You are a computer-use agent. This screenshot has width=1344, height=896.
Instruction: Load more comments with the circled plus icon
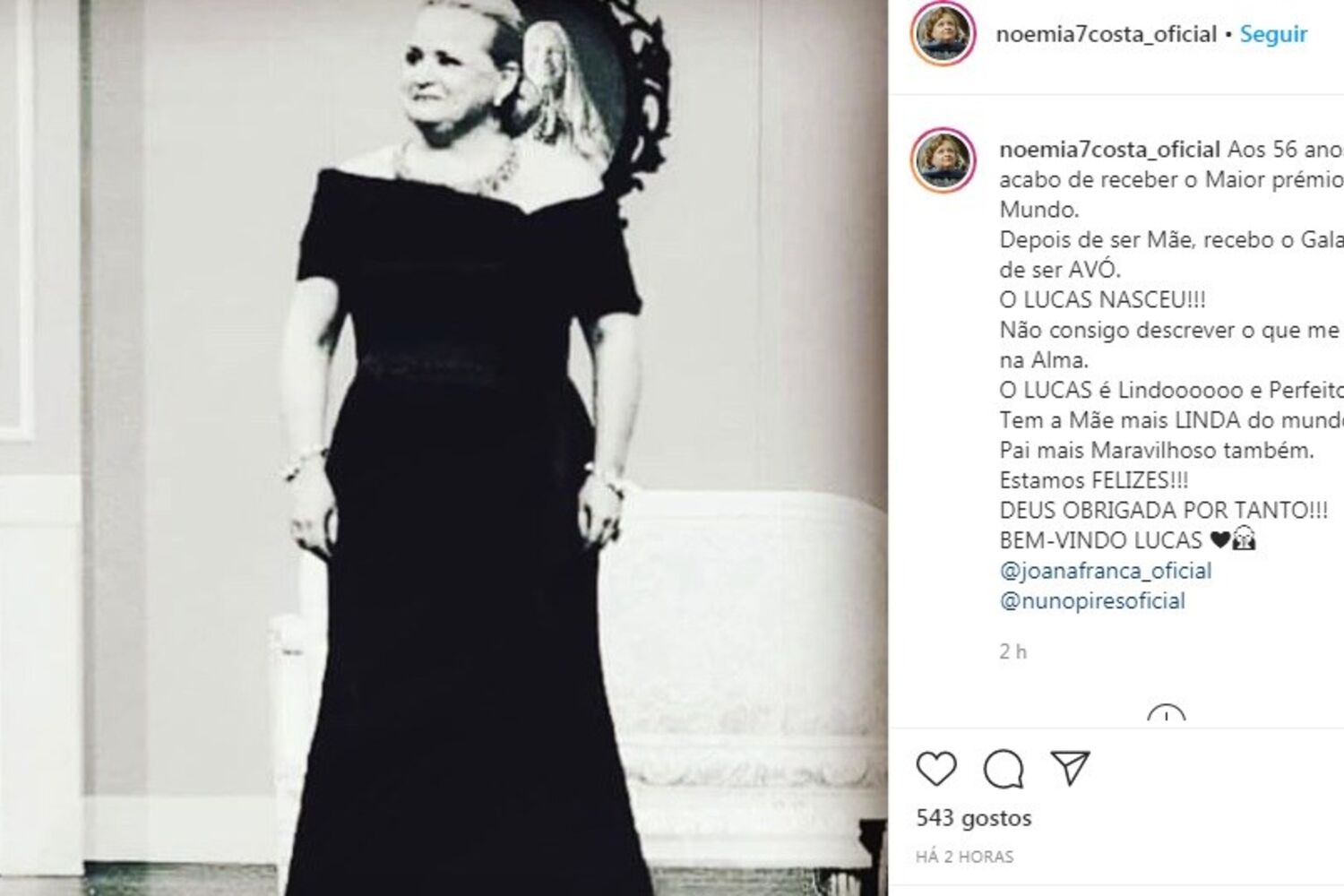1166,714
